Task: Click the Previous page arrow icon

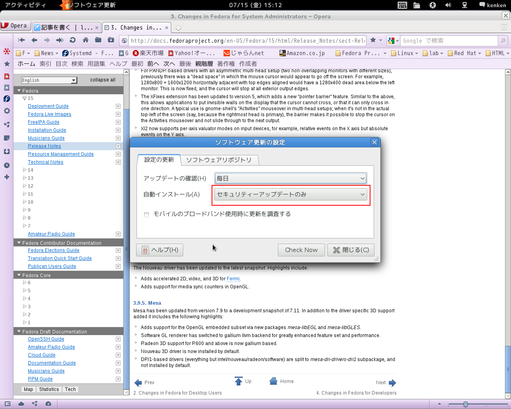Action: click(138, 383)
